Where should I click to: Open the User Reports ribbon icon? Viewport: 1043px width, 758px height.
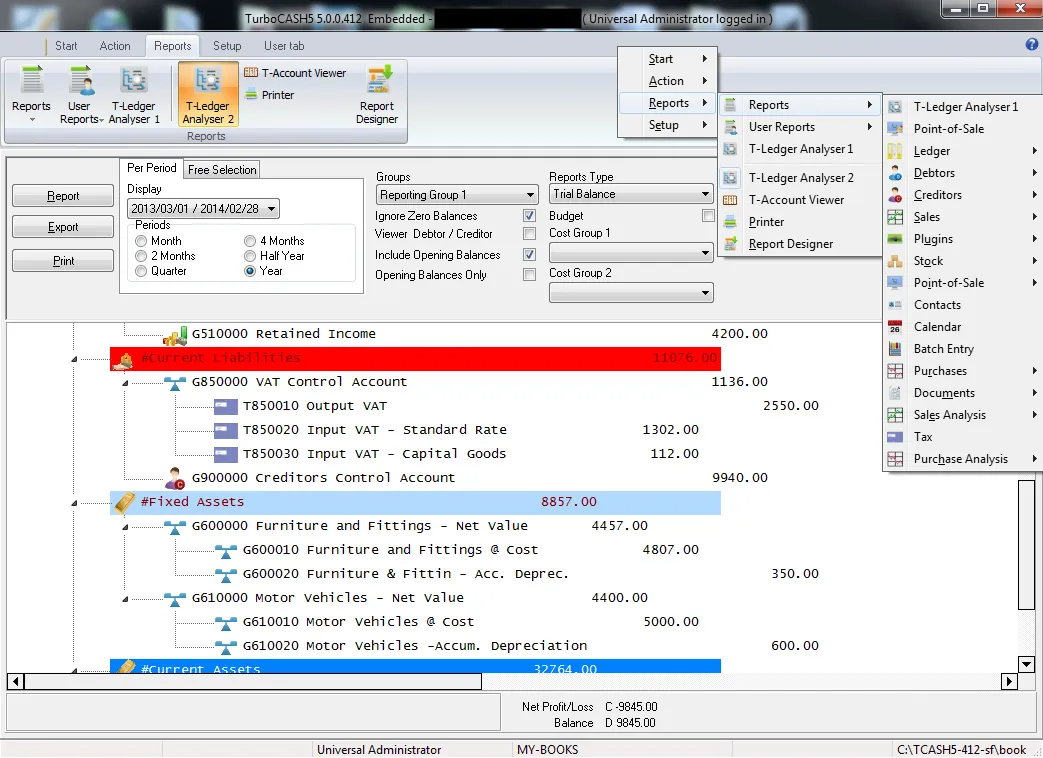[81, 93]
